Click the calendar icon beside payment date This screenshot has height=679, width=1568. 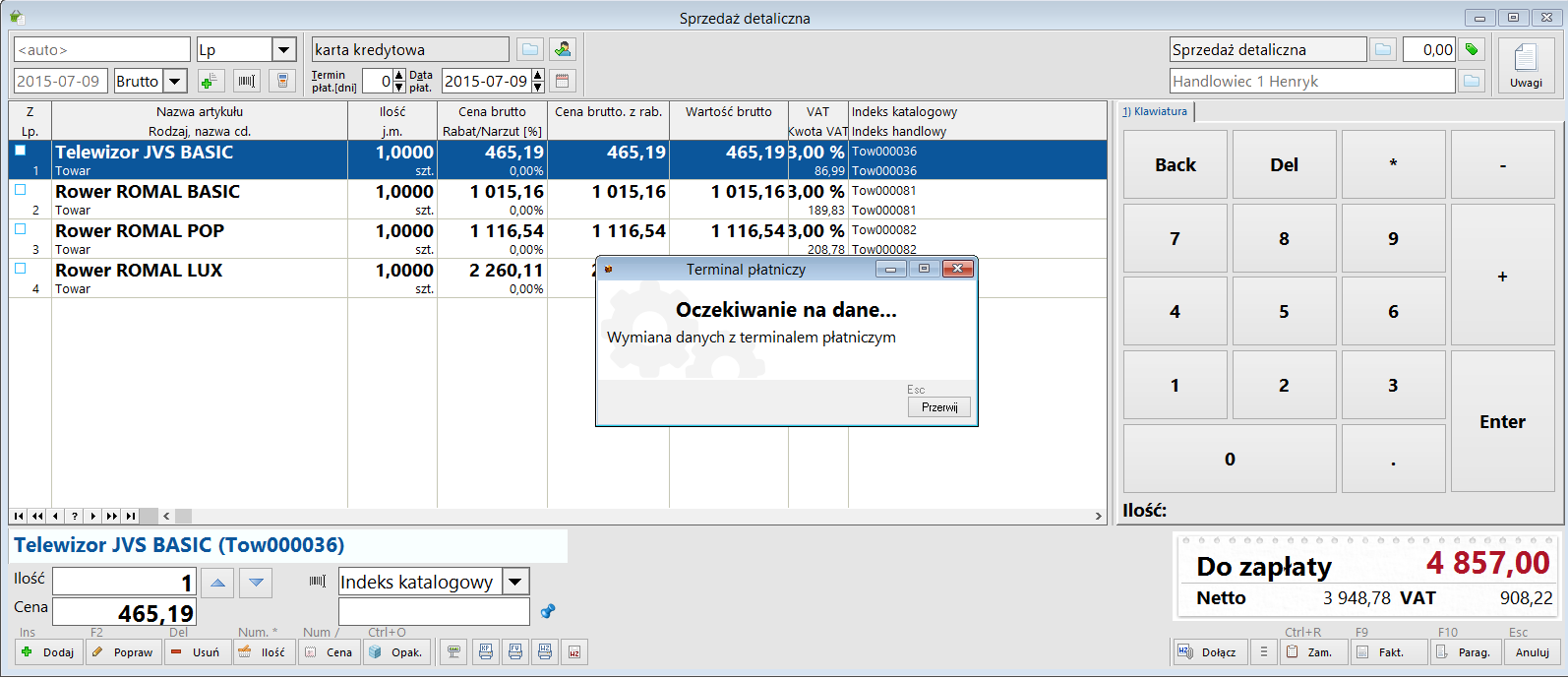point(563,81)
